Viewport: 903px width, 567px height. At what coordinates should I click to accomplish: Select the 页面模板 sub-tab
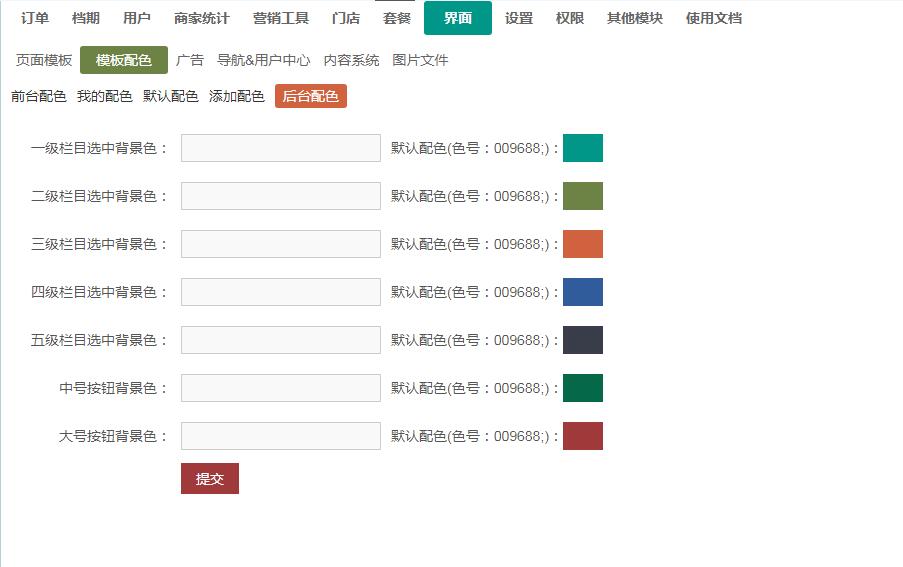click(44, 60)
